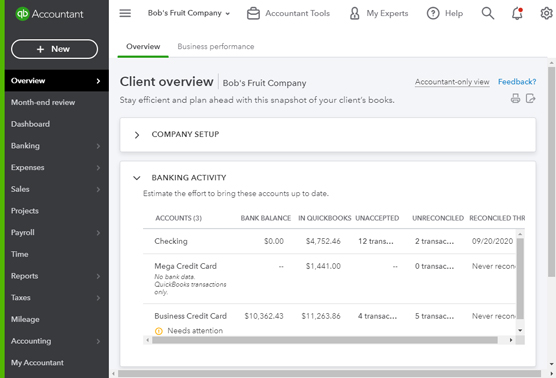Screen dimensions: 556x378
Task: Click banking table scroll-down arrow
Action: 520,330
